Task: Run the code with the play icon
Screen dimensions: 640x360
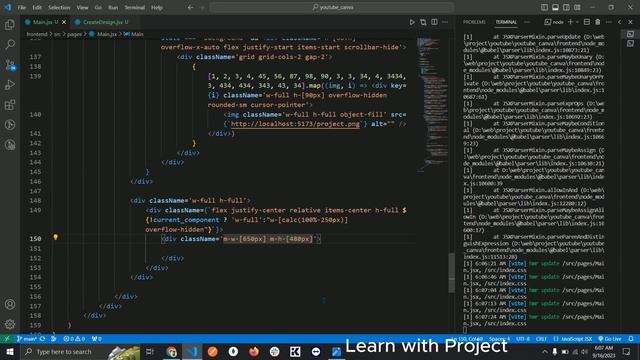Action: (x=412, y=22)
